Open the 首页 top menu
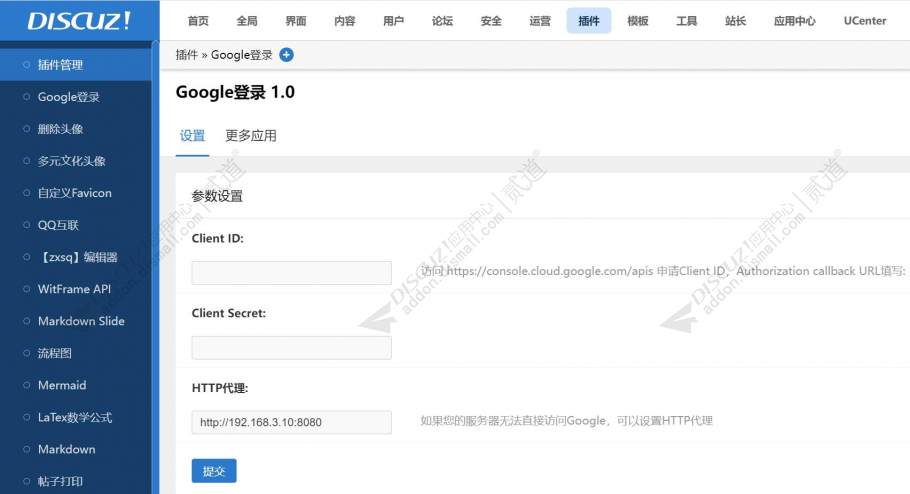 coord(198,21)
